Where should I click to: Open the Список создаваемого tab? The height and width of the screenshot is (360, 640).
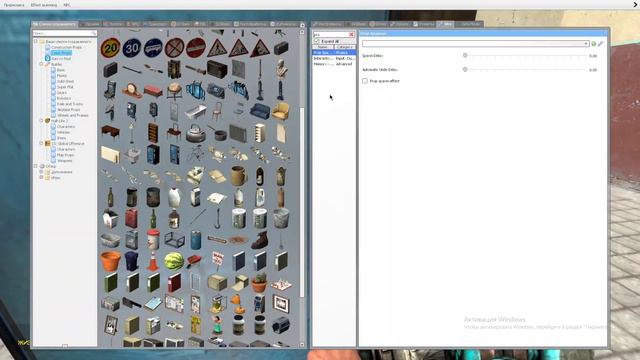pyautogui.click(x=55, y=24)
